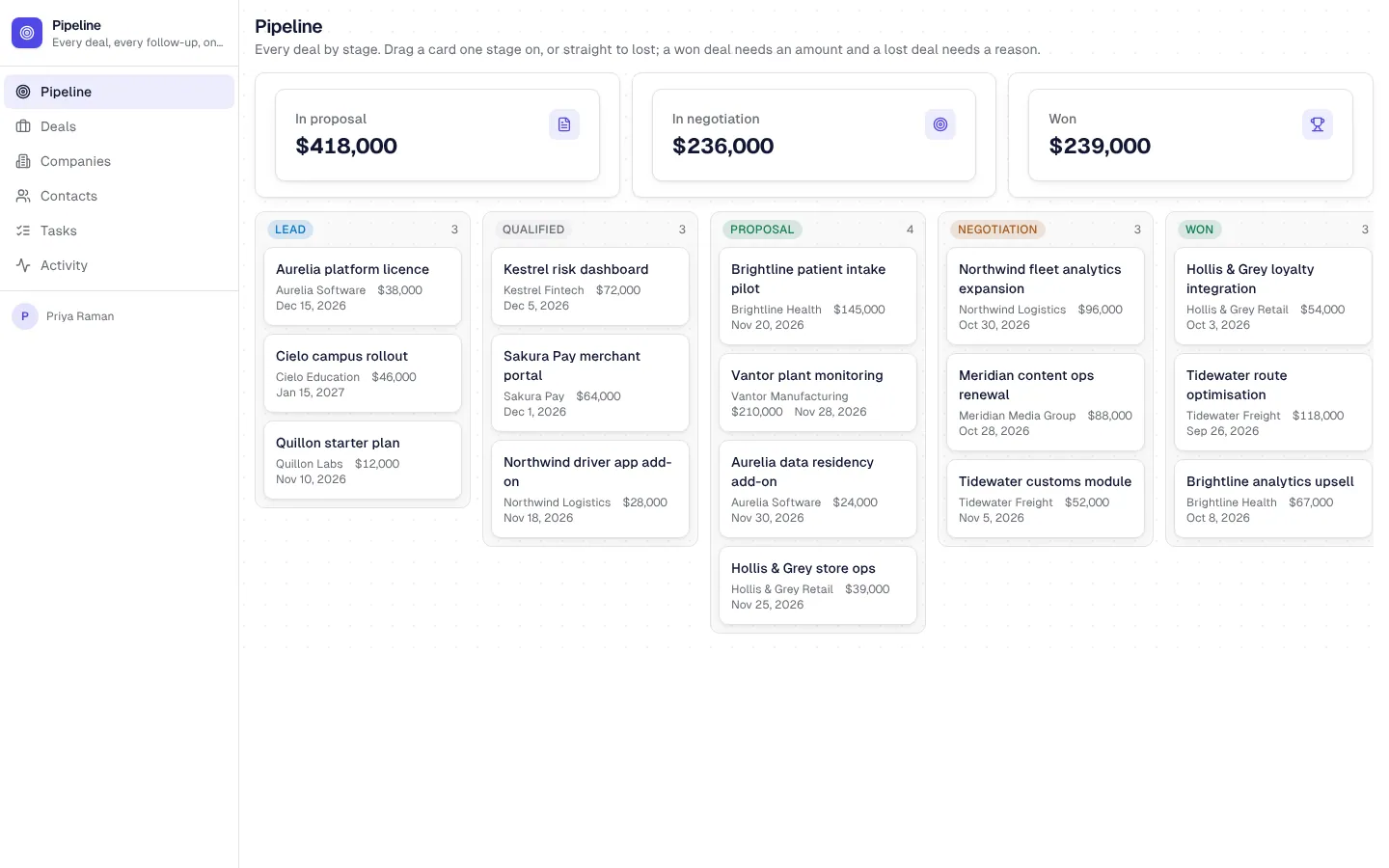This screenshot has height=868, width=1389.
Task: Open the Deals page in sidebar
Action: (120, 126)
